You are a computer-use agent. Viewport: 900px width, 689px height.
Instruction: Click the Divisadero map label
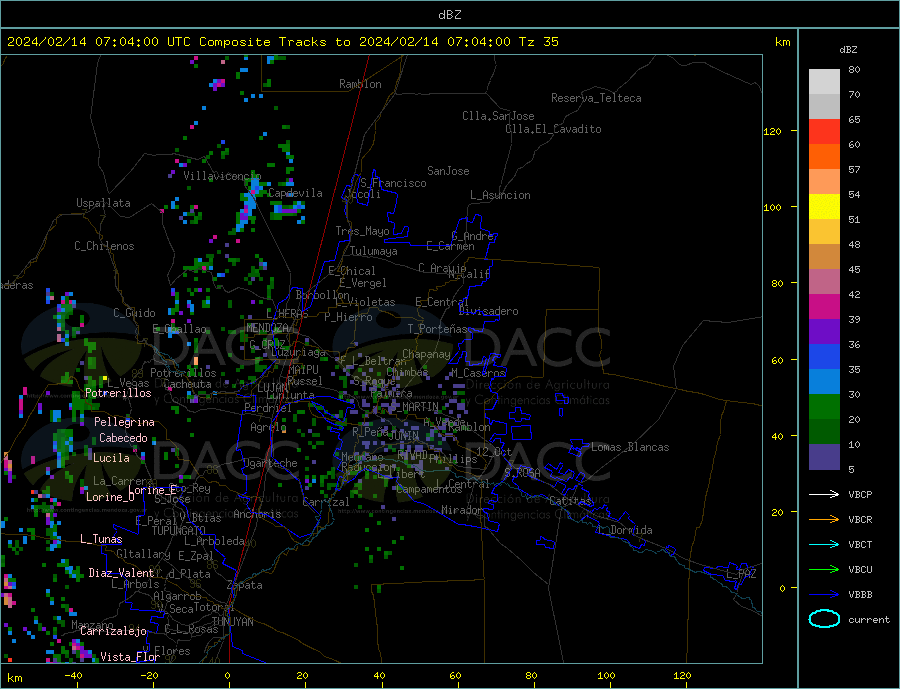pyautogui.click(x=488, y=311)
